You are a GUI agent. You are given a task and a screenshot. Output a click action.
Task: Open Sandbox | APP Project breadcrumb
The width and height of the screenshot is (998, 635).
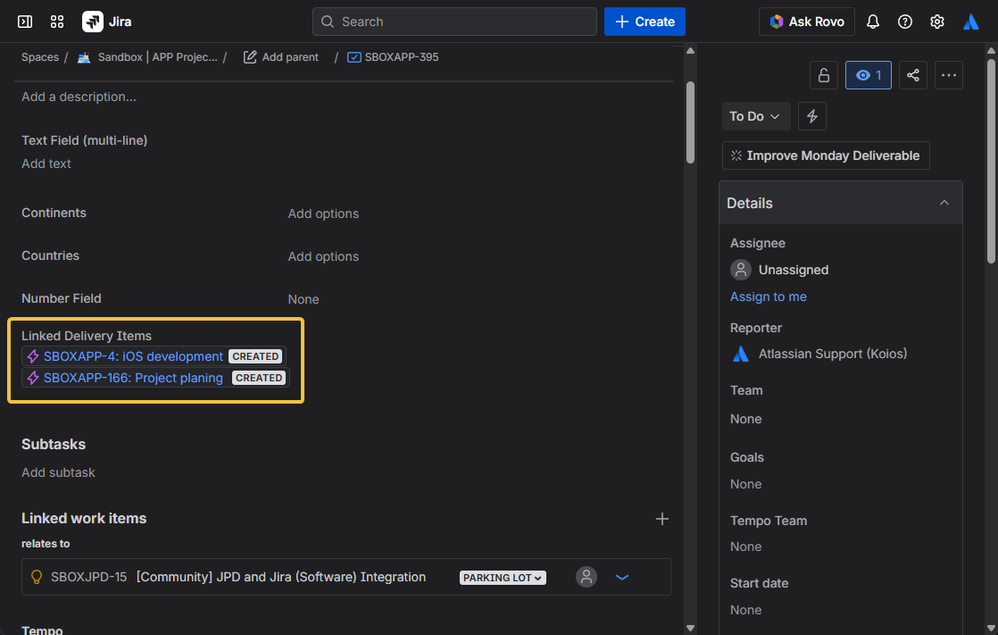157,57
